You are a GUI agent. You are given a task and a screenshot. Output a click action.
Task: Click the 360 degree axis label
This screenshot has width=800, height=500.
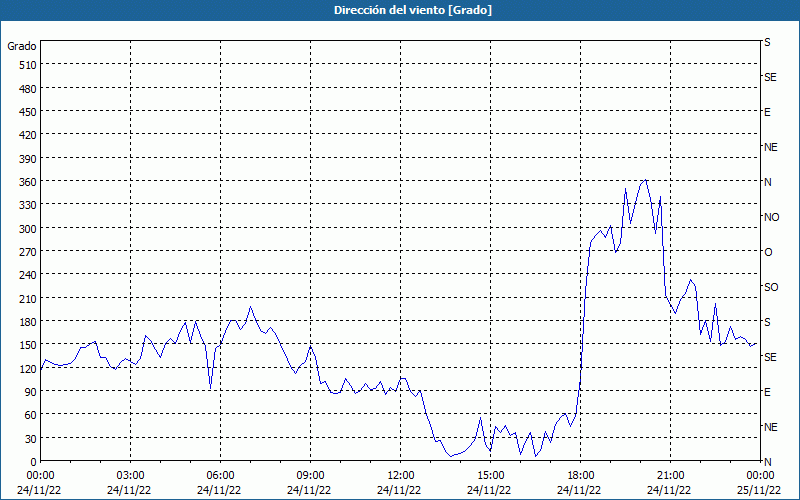[x=28, y=182]
